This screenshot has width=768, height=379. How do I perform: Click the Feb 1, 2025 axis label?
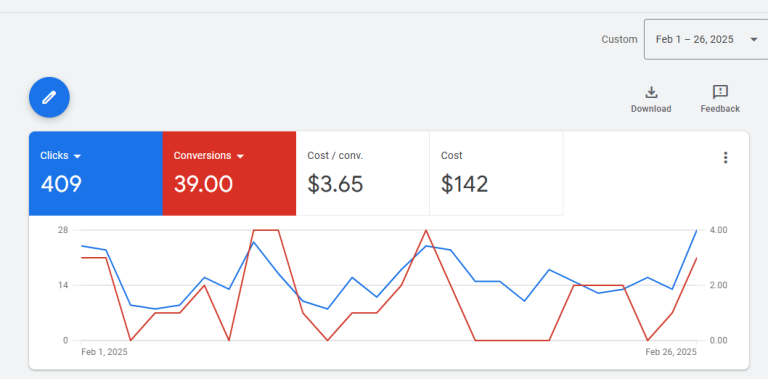[x=104, y=352]
